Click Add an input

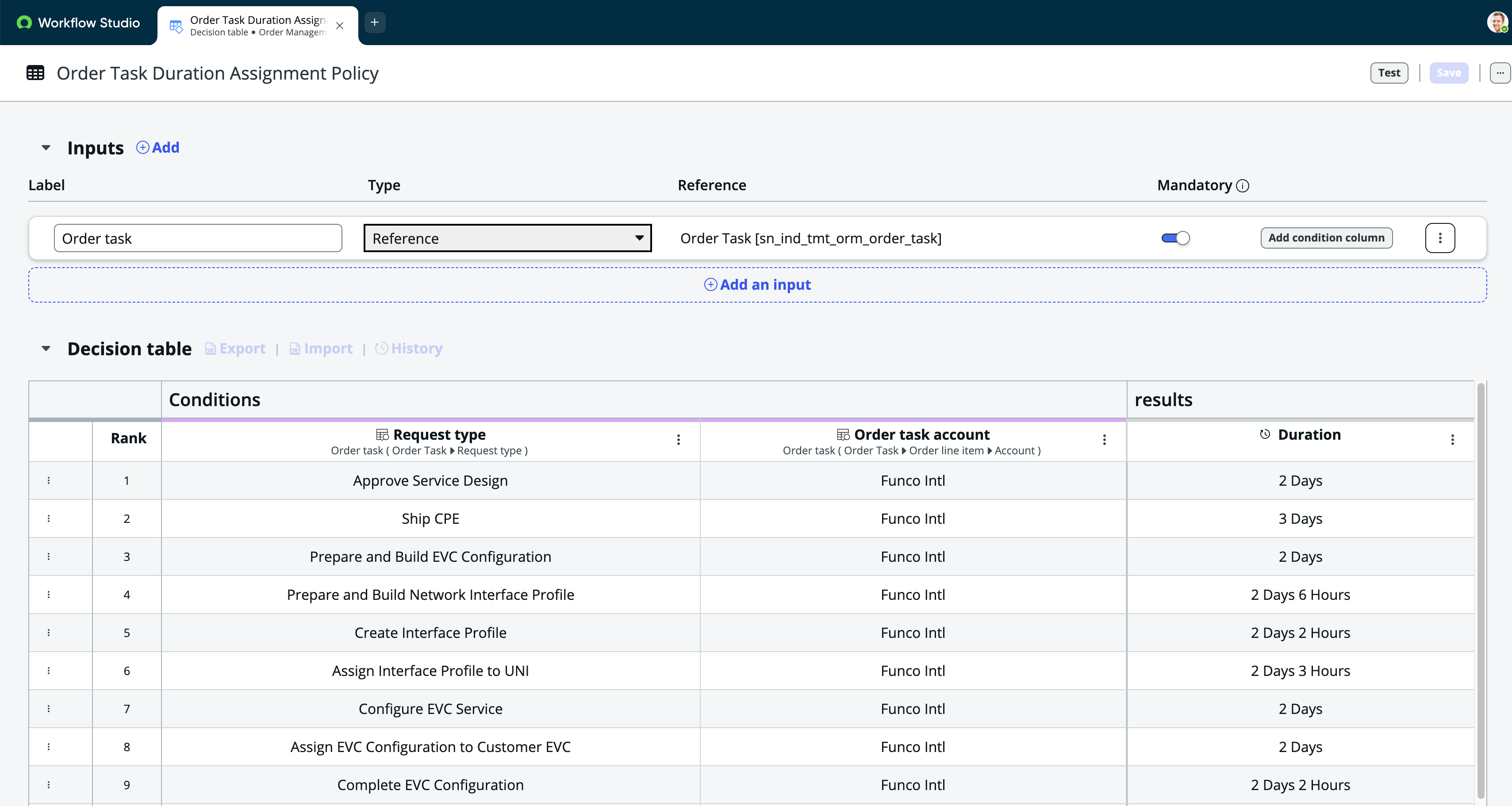757,285
